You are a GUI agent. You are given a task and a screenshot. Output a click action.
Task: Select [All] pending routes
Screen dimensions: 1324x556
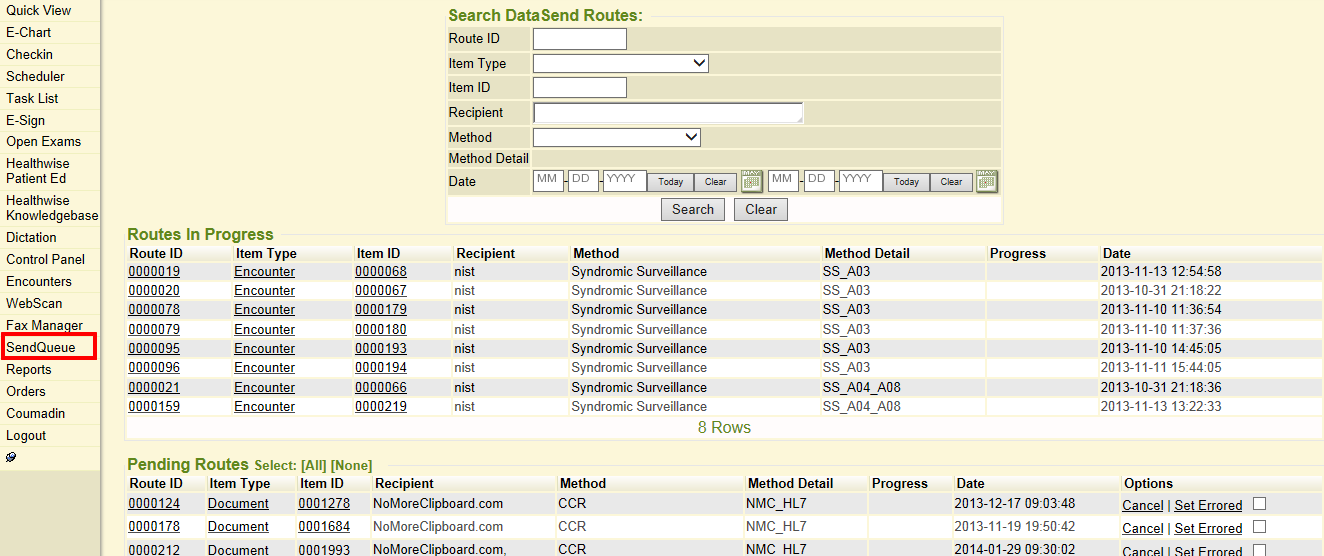click(311, 465)
